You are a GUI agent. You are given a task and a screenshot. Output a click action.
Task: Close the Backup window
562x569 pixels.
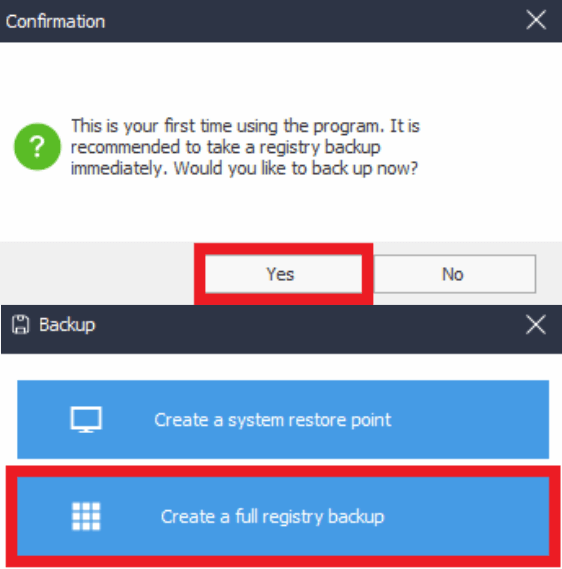(x=536, y=324)
